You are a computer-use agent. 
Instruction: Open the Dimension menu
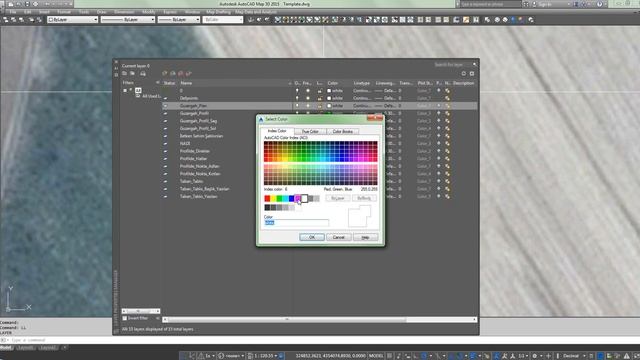point(124,12)
